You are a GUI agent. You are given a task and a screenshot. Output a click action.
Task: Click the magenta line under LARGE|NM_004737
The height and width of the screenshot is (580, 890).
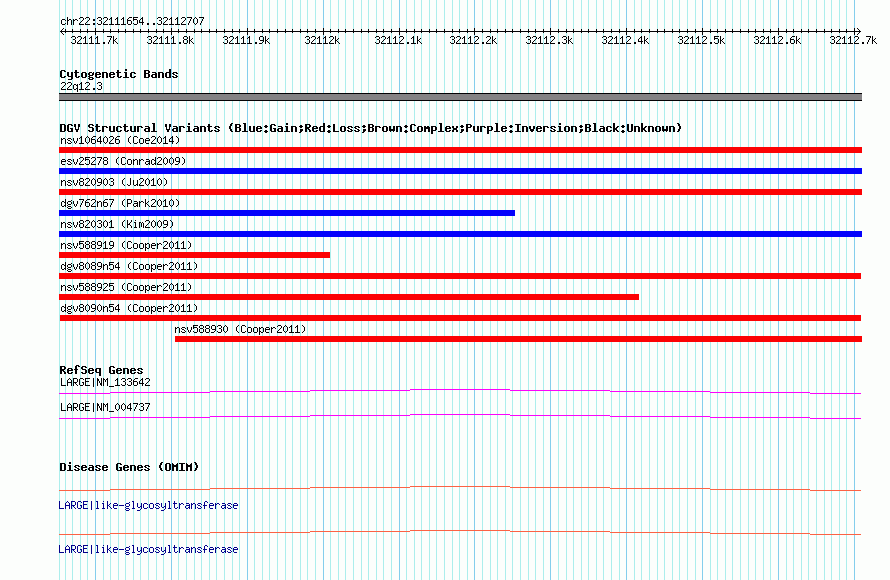tap(460, 417)
